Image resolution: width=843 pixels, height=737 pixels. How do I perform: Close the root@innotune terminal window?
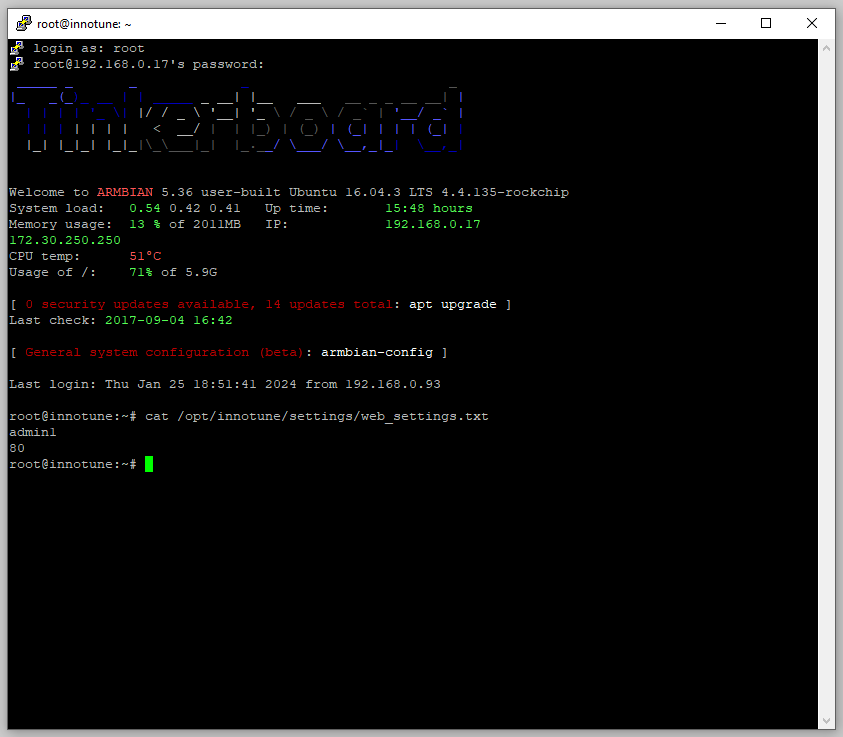812,24
